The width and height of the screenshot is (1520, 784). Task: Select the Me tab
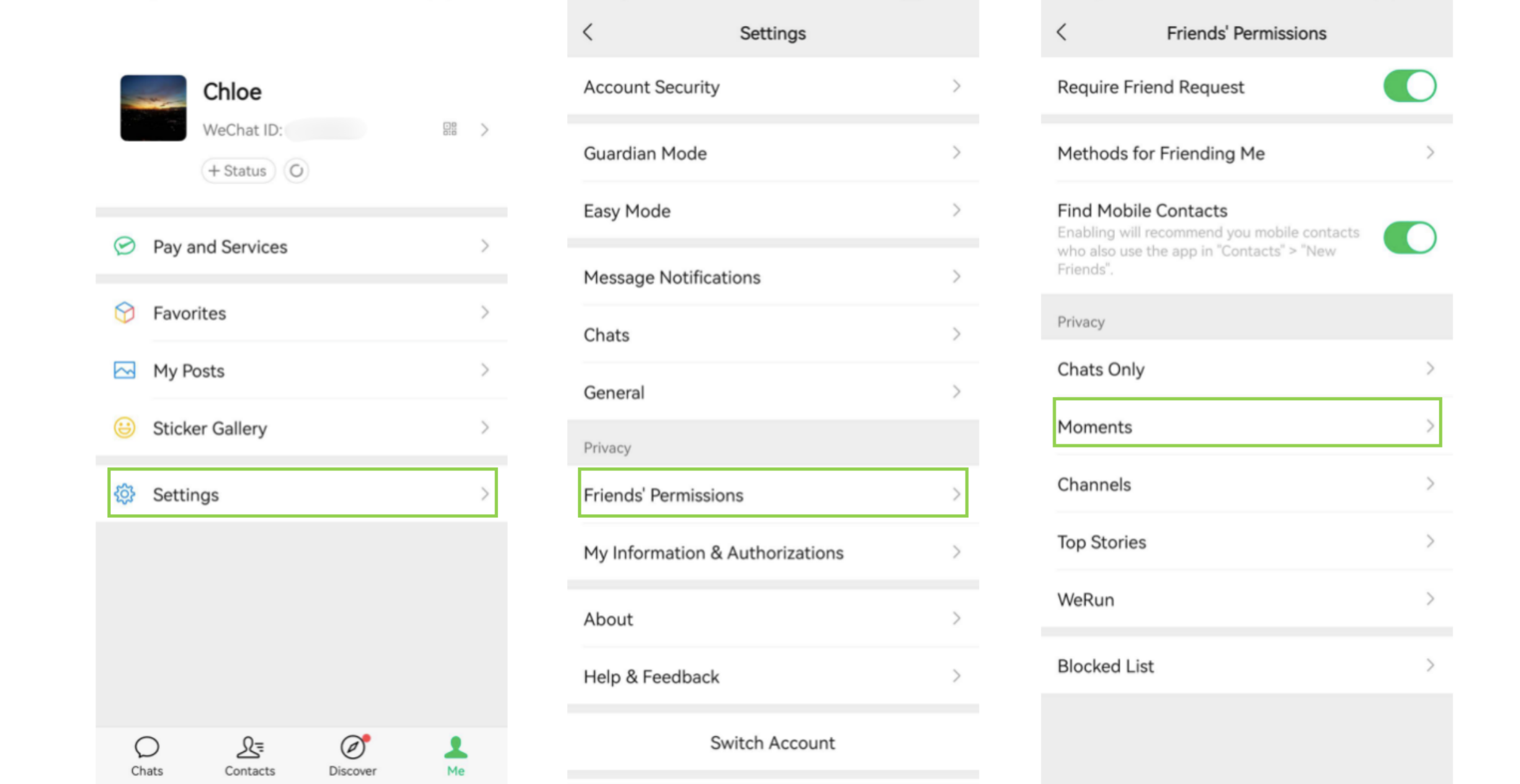click(455, 748)
